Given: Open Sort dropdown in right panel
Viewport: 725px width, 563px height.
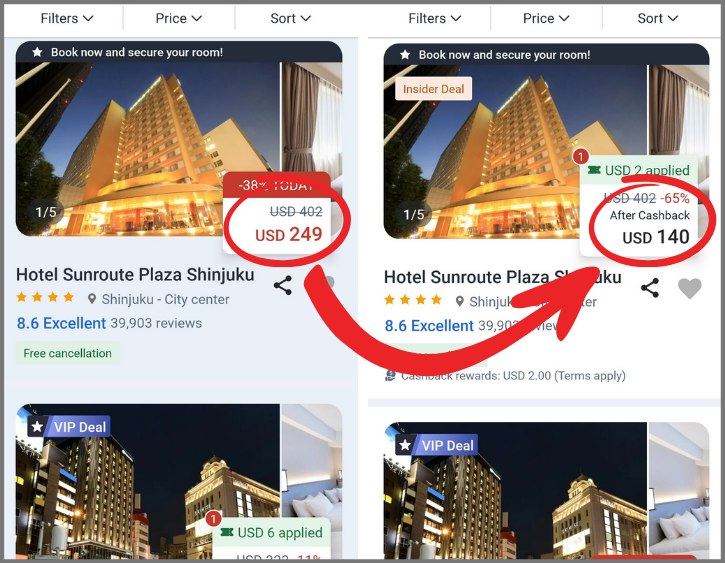Looking at the screenshot, I should click(x=657, y=18).
